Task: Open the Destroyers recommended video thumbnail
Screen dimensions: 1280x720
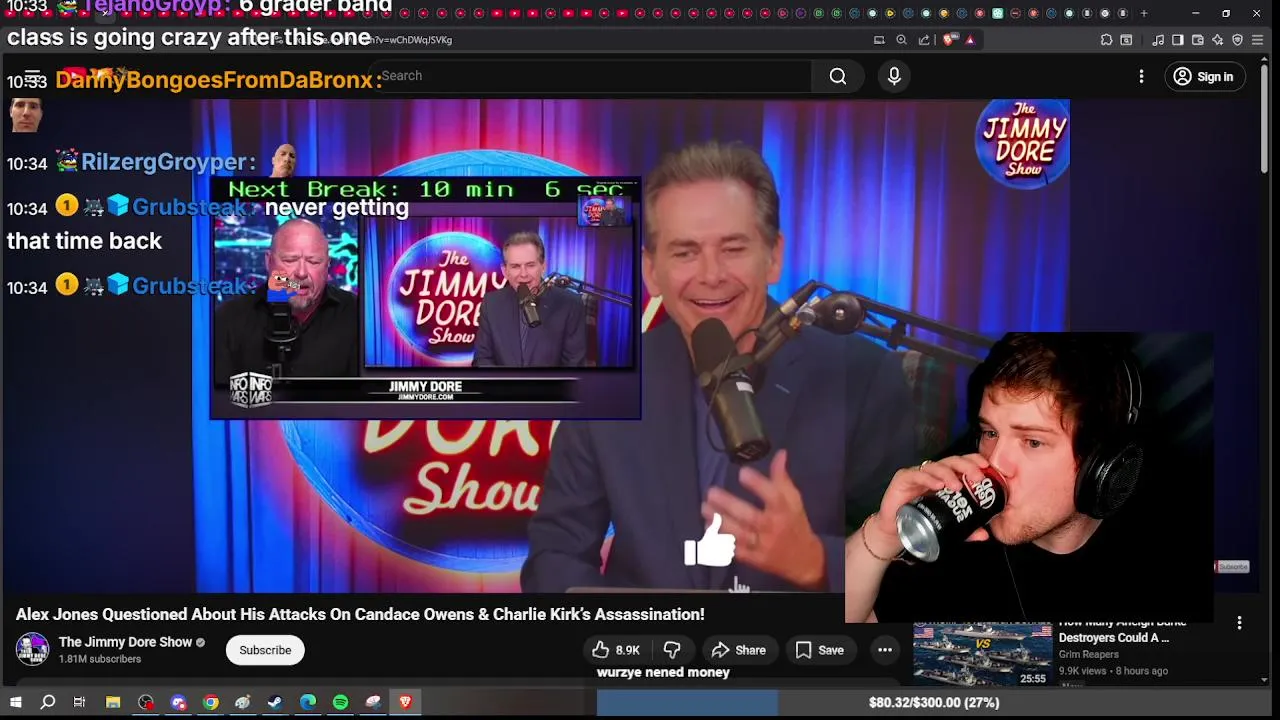Action: [982, 653]
